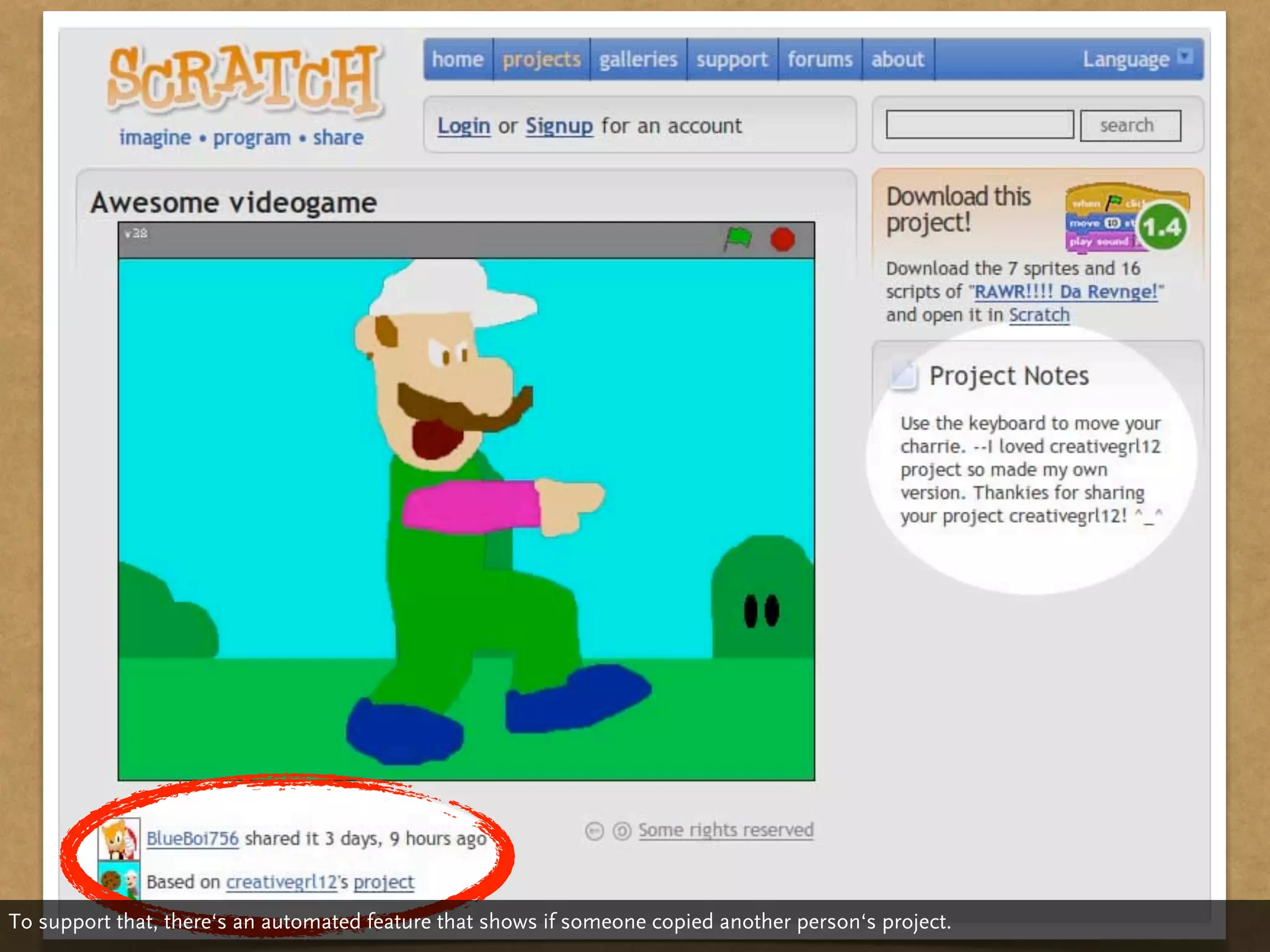This screenshot has width=1270, height=952.
Task: Stop the project with the red stop button
Action: 783,239
